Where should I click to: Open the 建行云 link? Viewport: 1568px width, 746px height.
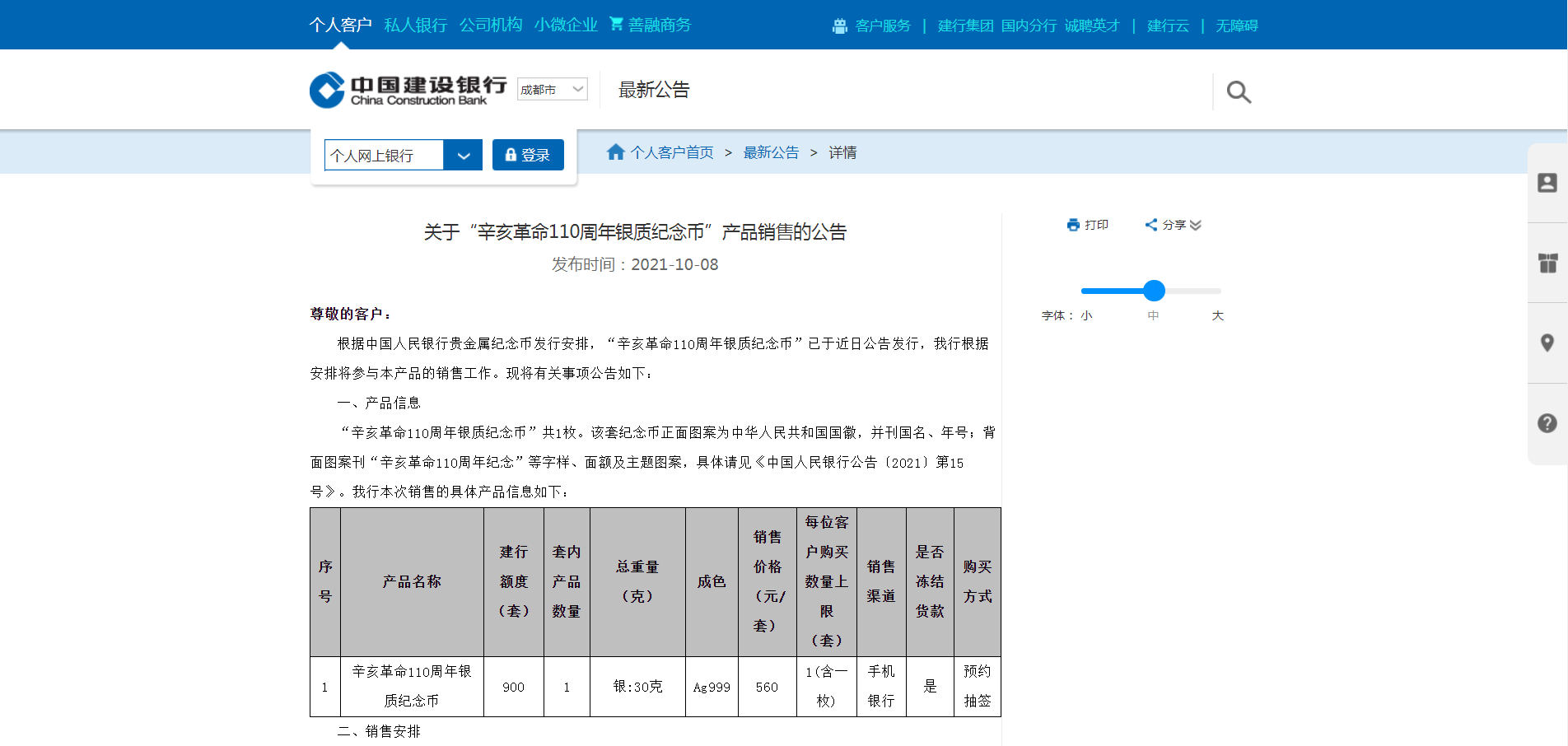tap(1168, 26)
